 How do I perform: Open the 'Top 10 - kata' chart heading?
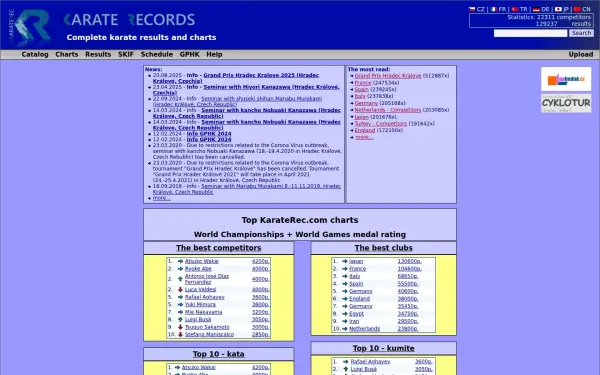coord(218,354)
